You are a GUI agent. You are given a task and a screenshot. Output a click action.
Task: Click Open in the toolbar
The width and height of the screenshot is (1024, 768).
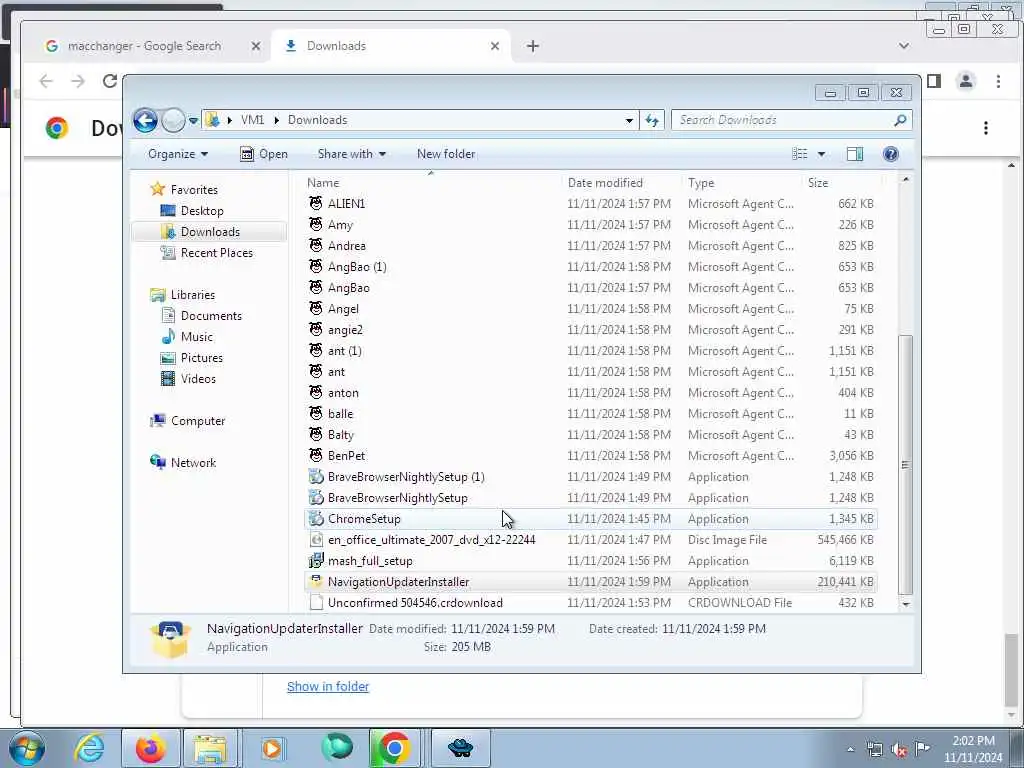pyautogui.click(x=264, y=154)
